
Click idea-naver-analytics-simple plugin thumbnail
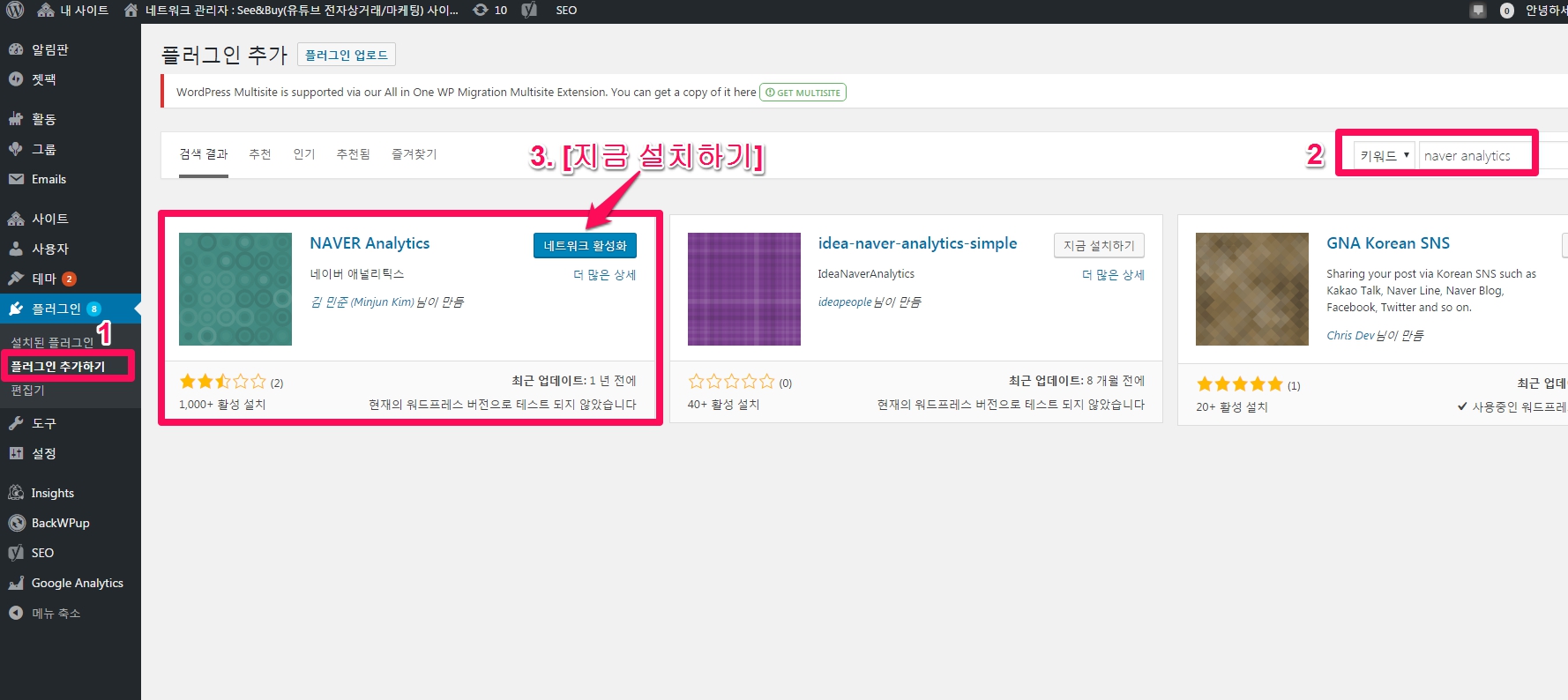tap(744, 289)
